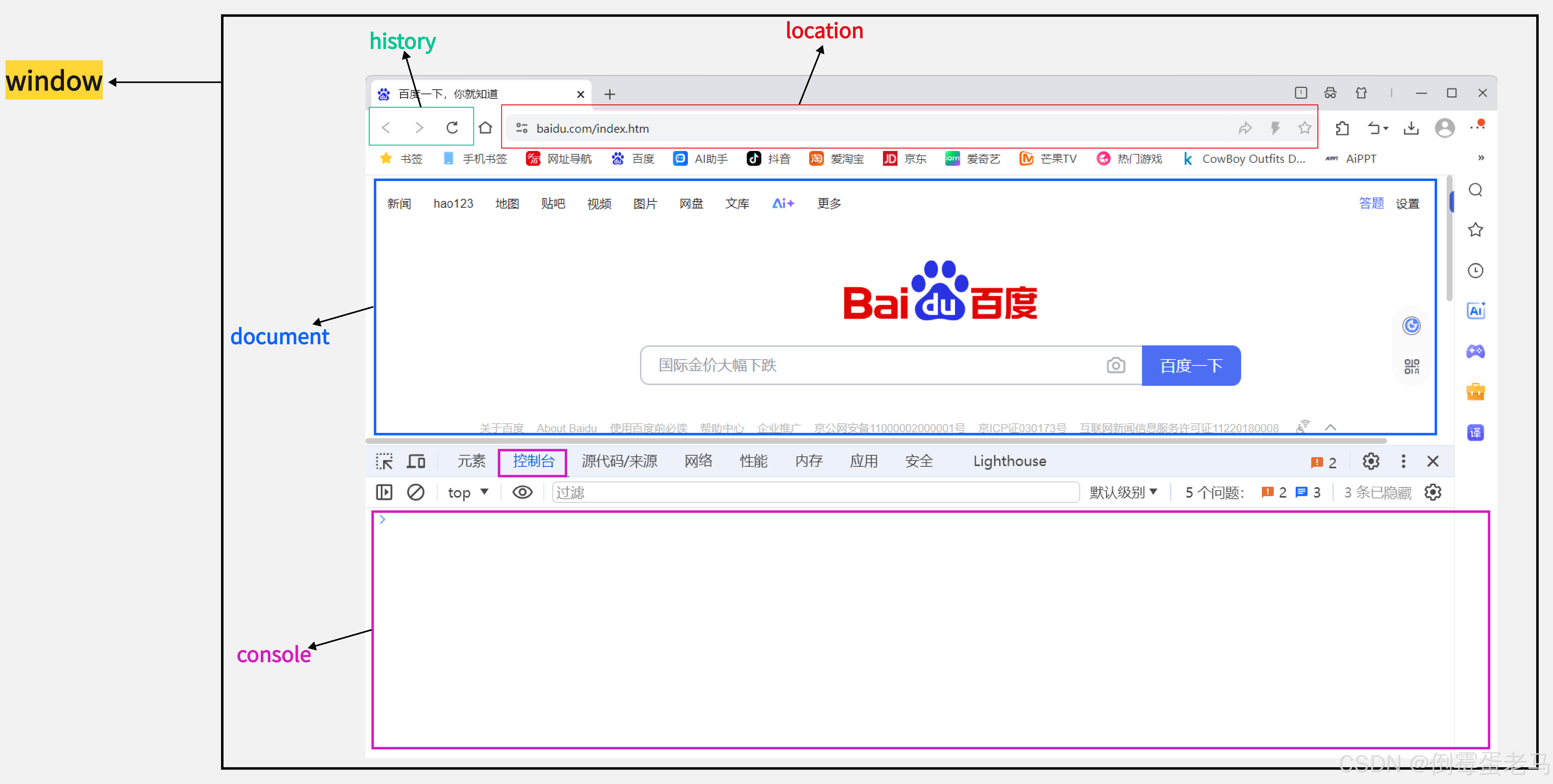Screen dimensions: 1553x784
Task: Switch to the 网络 DevTools tab
Action: point(698,461)
